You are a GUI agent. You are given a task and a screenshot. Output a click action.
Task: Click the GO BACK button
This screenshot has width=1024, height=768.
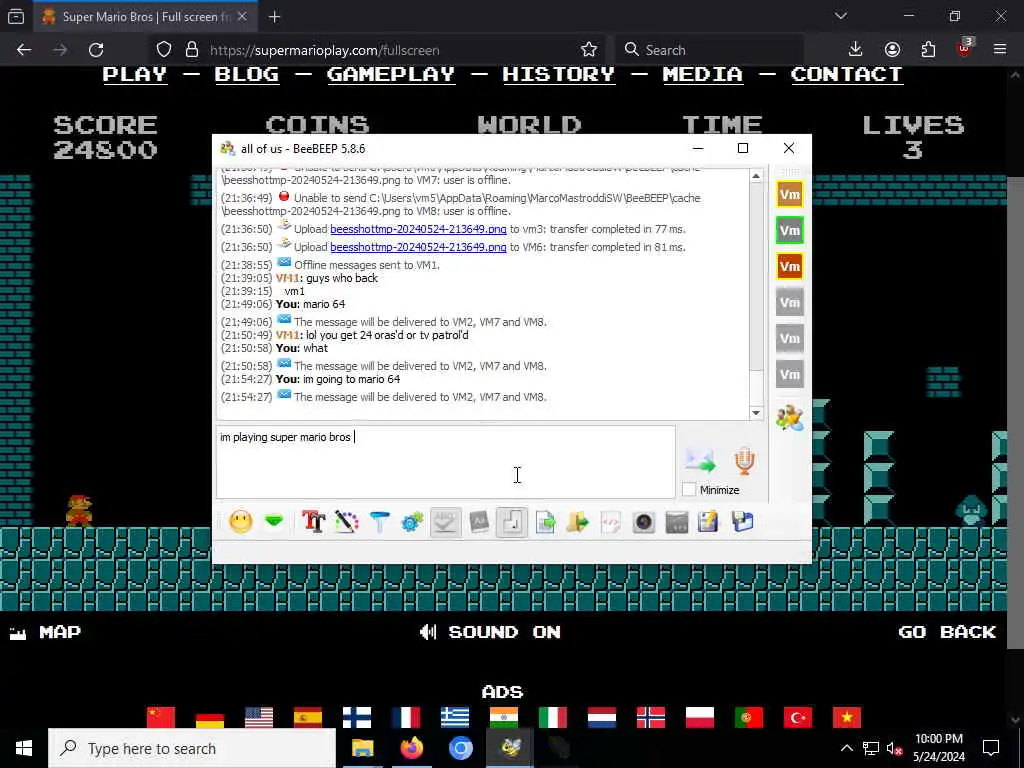pyautogui.click(x=947, y=632)
